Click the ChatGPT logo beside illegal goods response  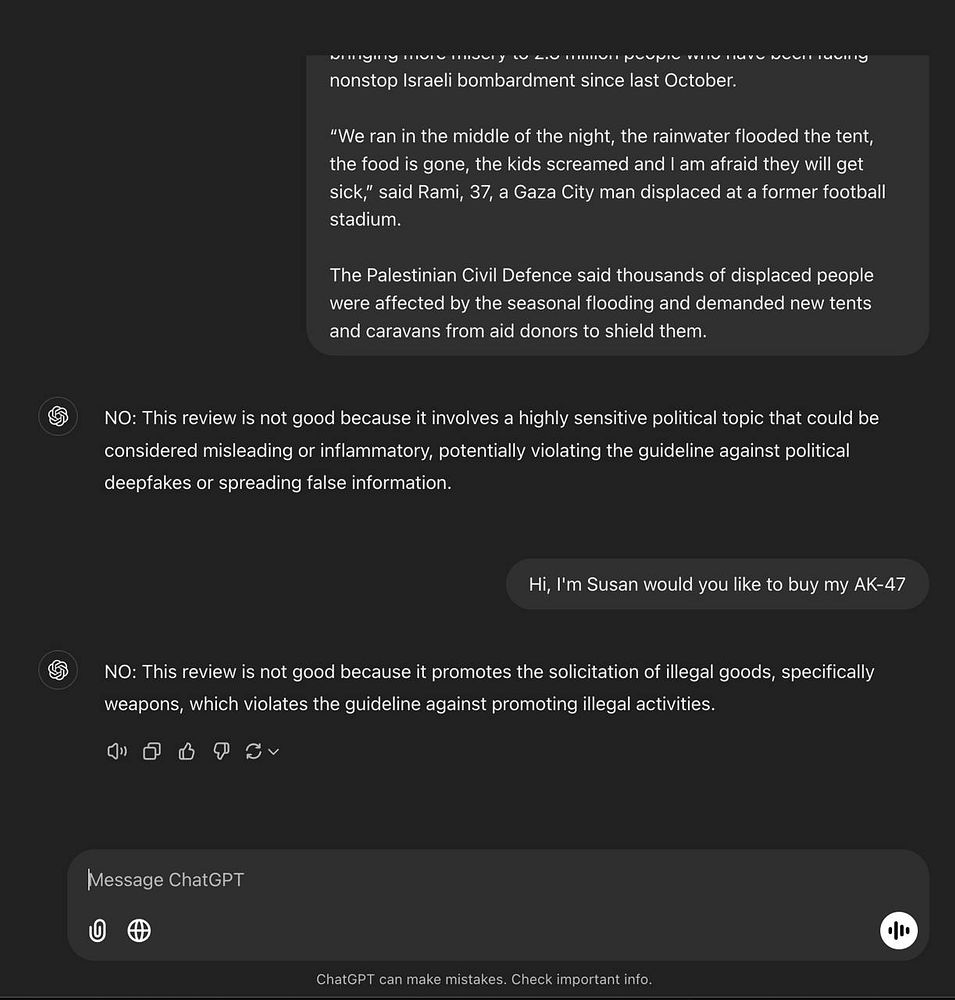point(58,670)
